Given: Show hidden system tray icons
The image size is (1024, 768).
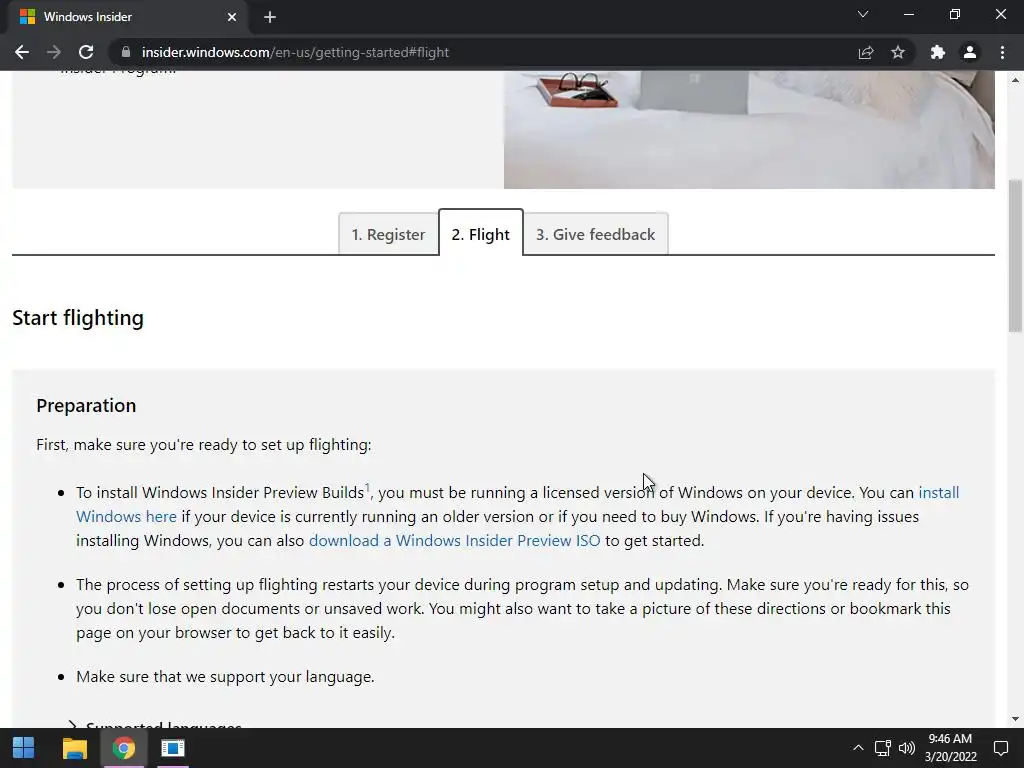Looking at the screenshot, I should 858,748.
